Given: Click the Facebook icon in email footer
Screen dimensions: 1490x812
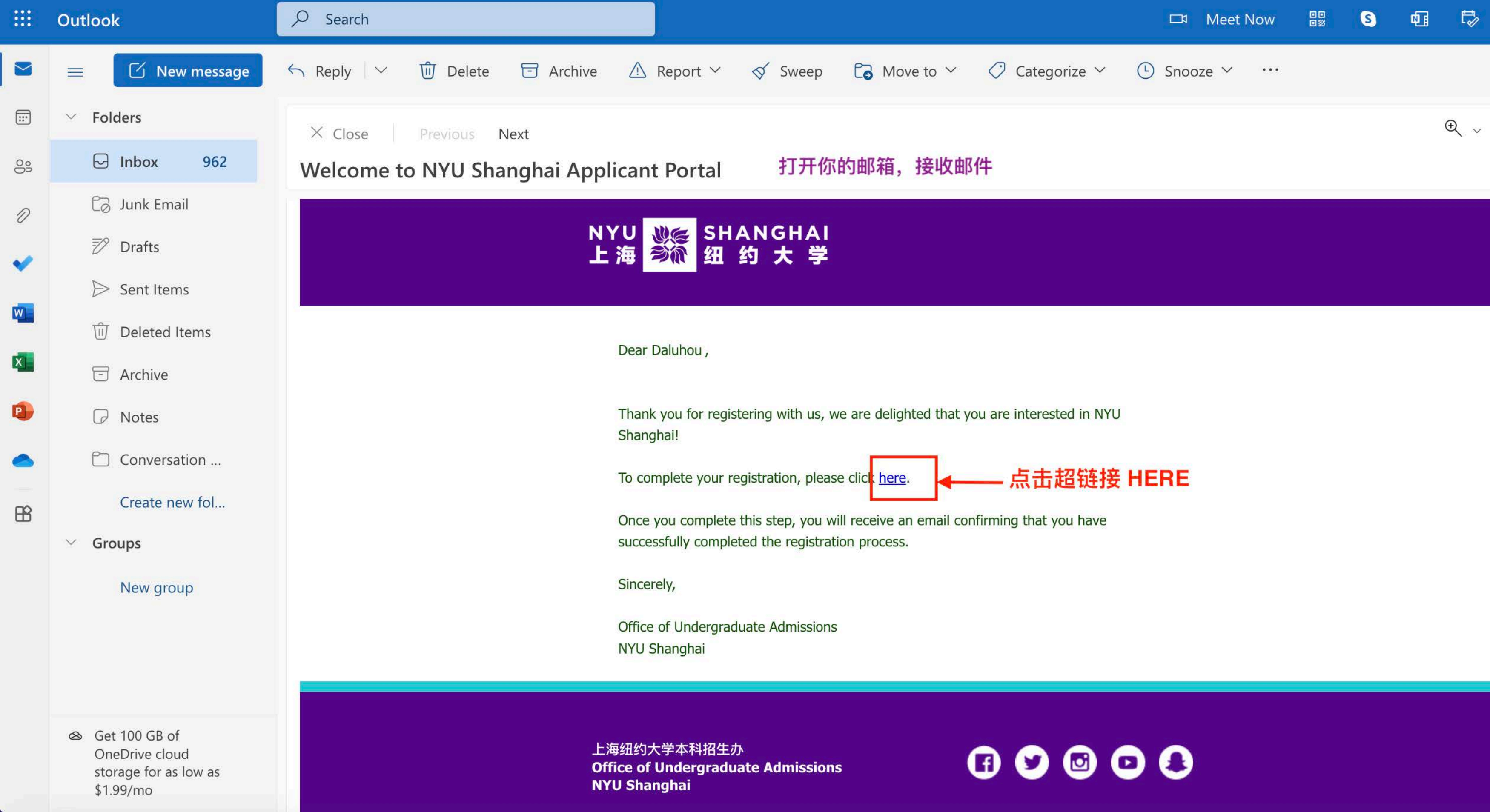Looking at the screenshot, I should (984, 762).
